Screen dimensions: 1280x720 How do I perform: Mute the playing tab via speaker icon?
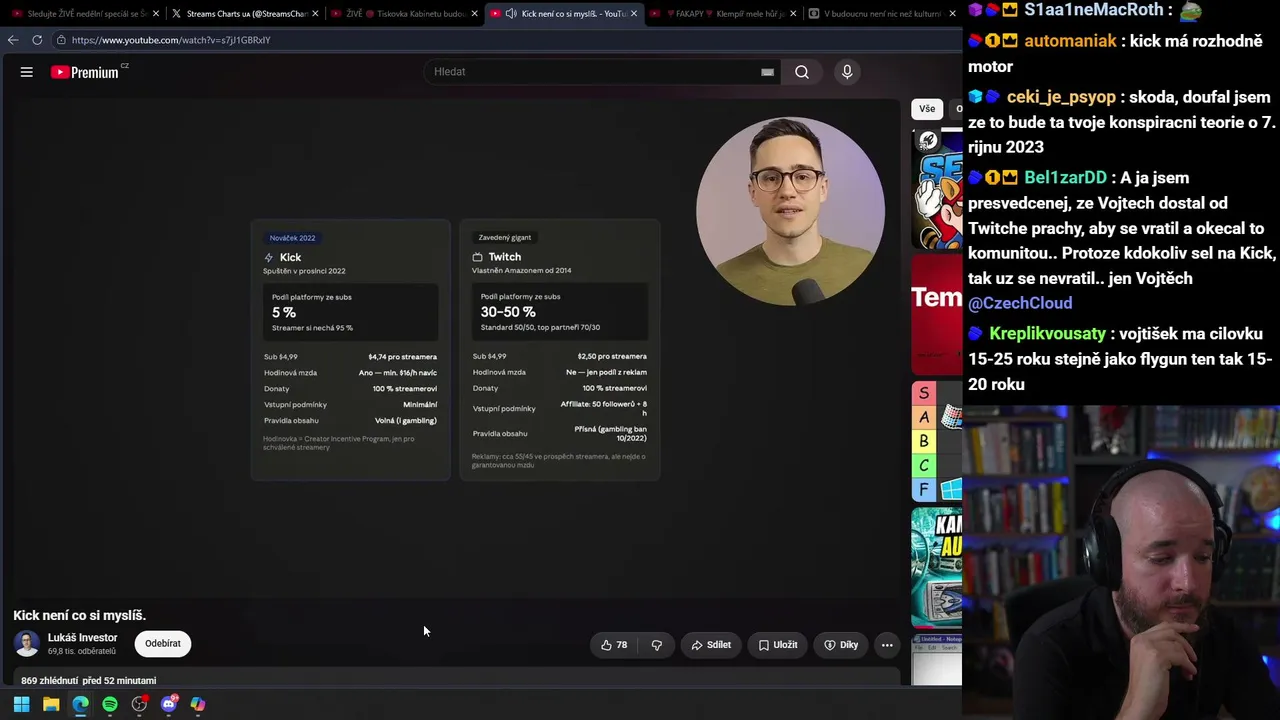[511, 14]
